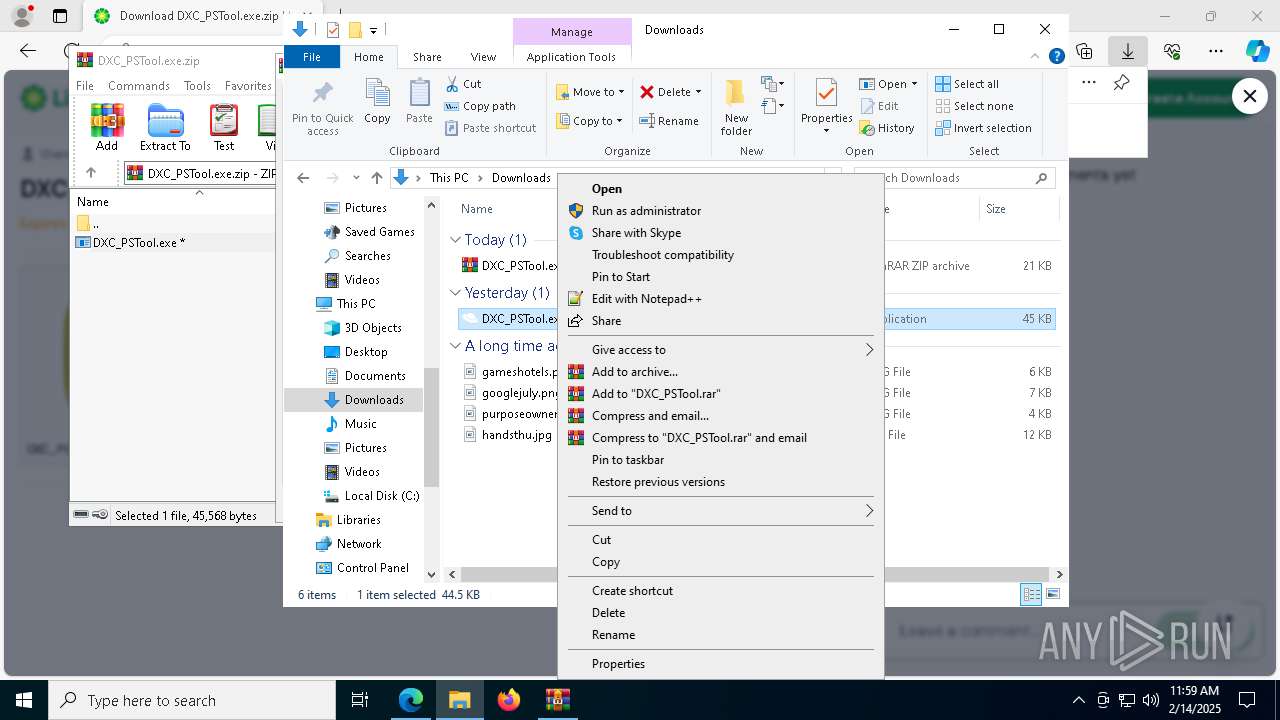Image resolution: width=1280 pixels, height=720 pixels.
Task: Collapse the A long time ago group
Action: [x=455, y=346]
